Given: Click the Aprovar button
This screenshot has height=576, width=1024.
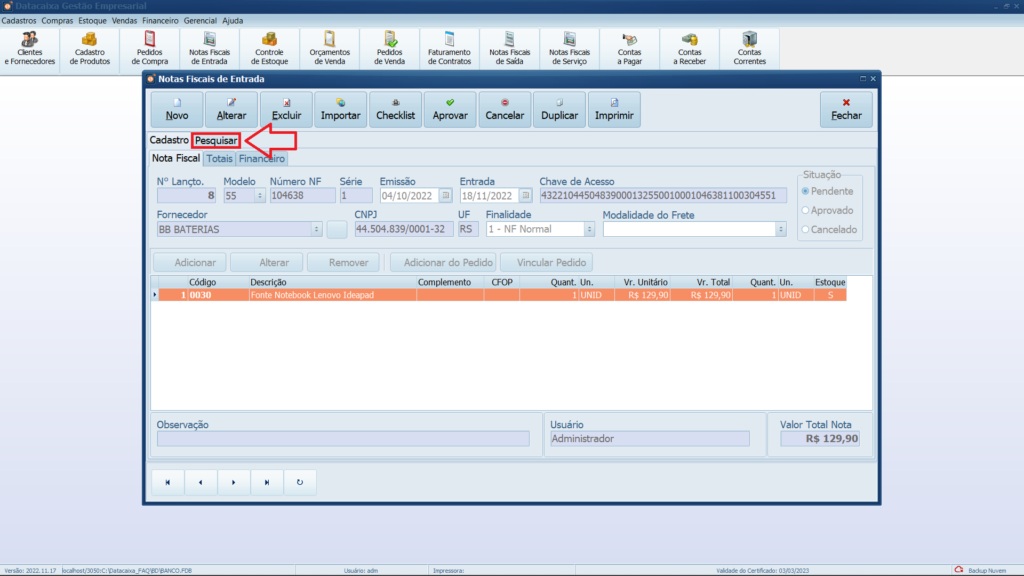Looking at the screenshot, I should click(450, 109).
